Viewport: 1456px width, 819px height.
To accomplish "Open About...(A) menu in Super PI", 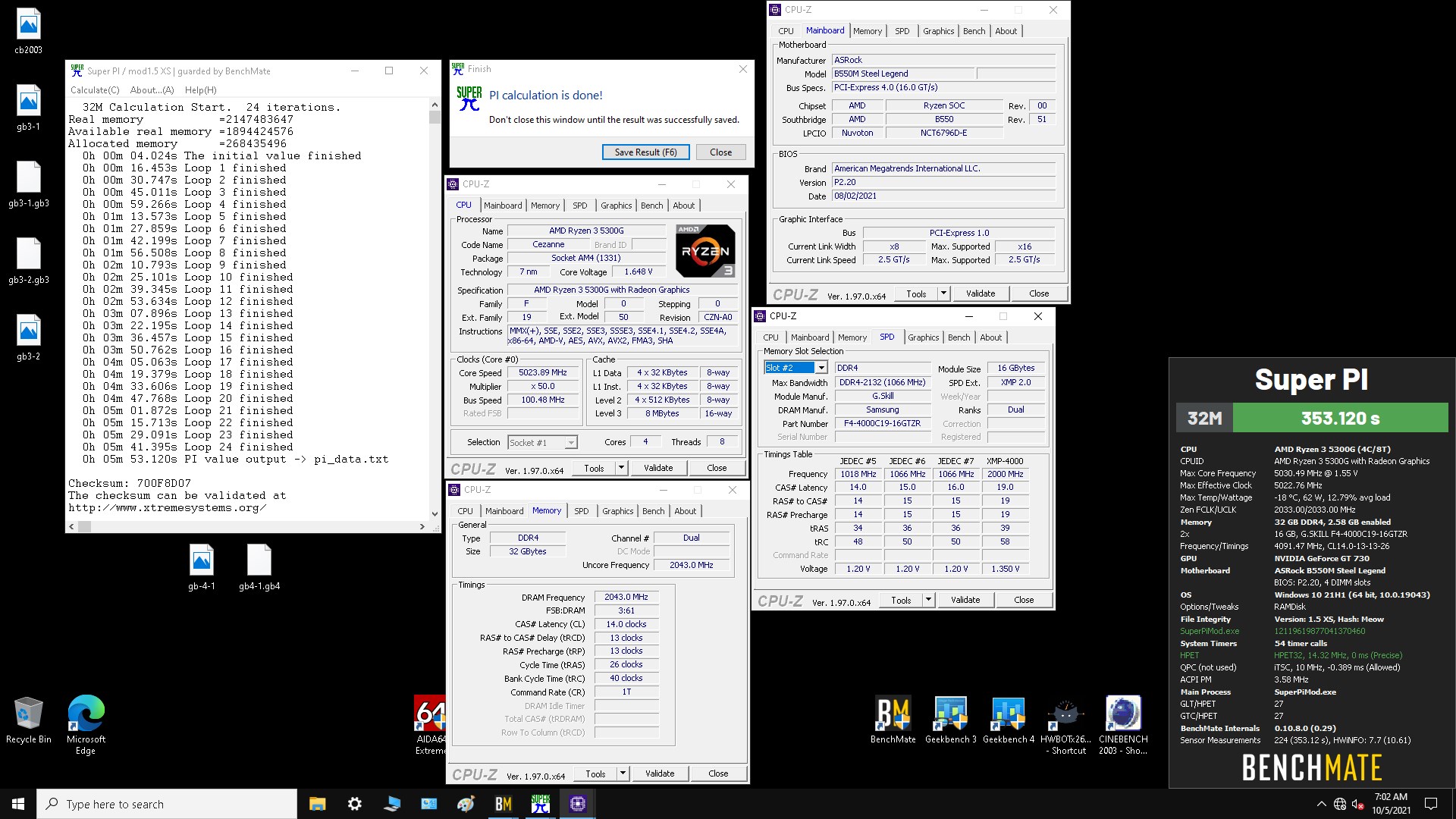I will pos(152,89).
